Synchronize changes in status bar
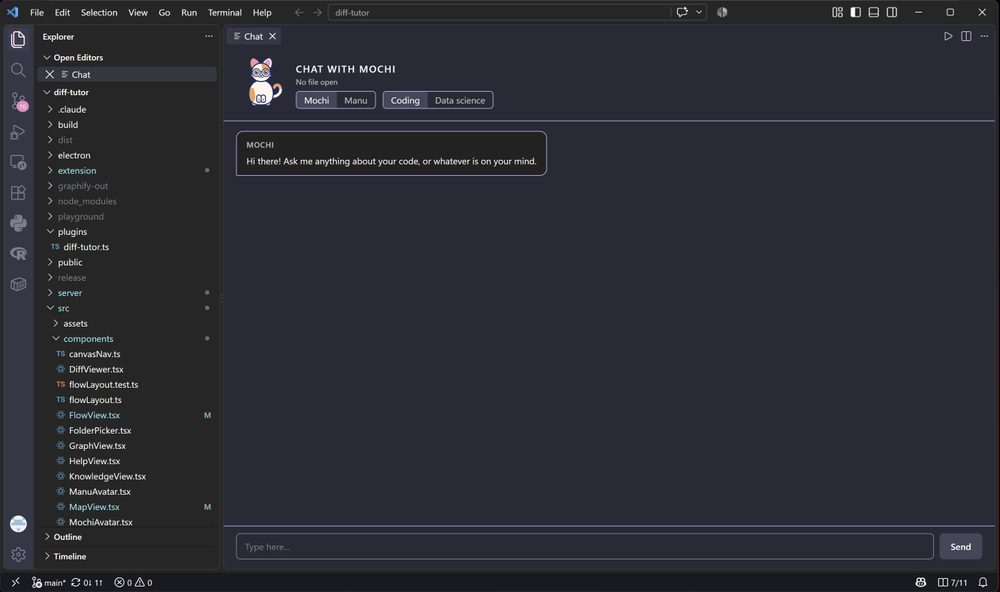Screen dimensions: 1000x592 (87, 582)
